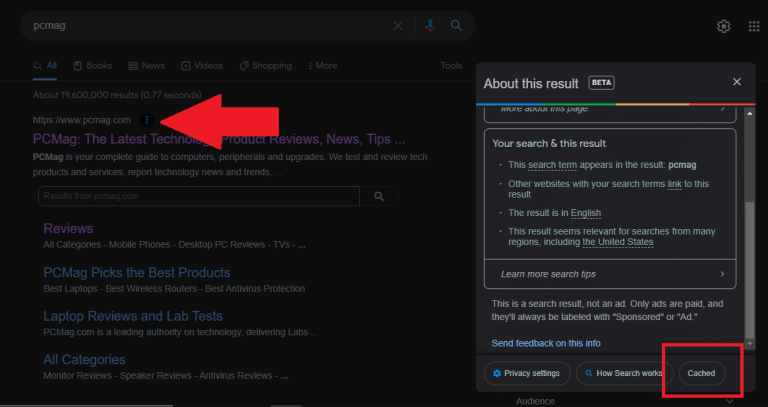Open Privacy settings button
Image resolution: width=768 pixels, height=407 pixels.
click(527, 373)
